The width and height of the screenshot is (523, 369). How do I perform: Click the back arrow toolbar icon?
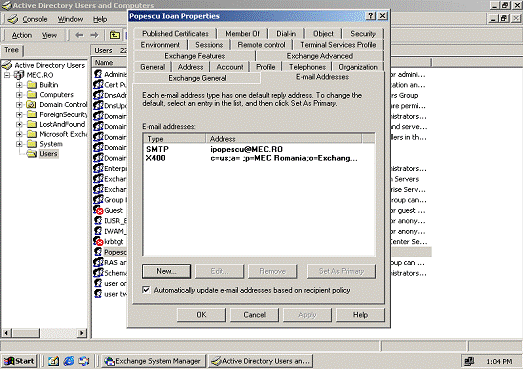(x=79, y=35)
